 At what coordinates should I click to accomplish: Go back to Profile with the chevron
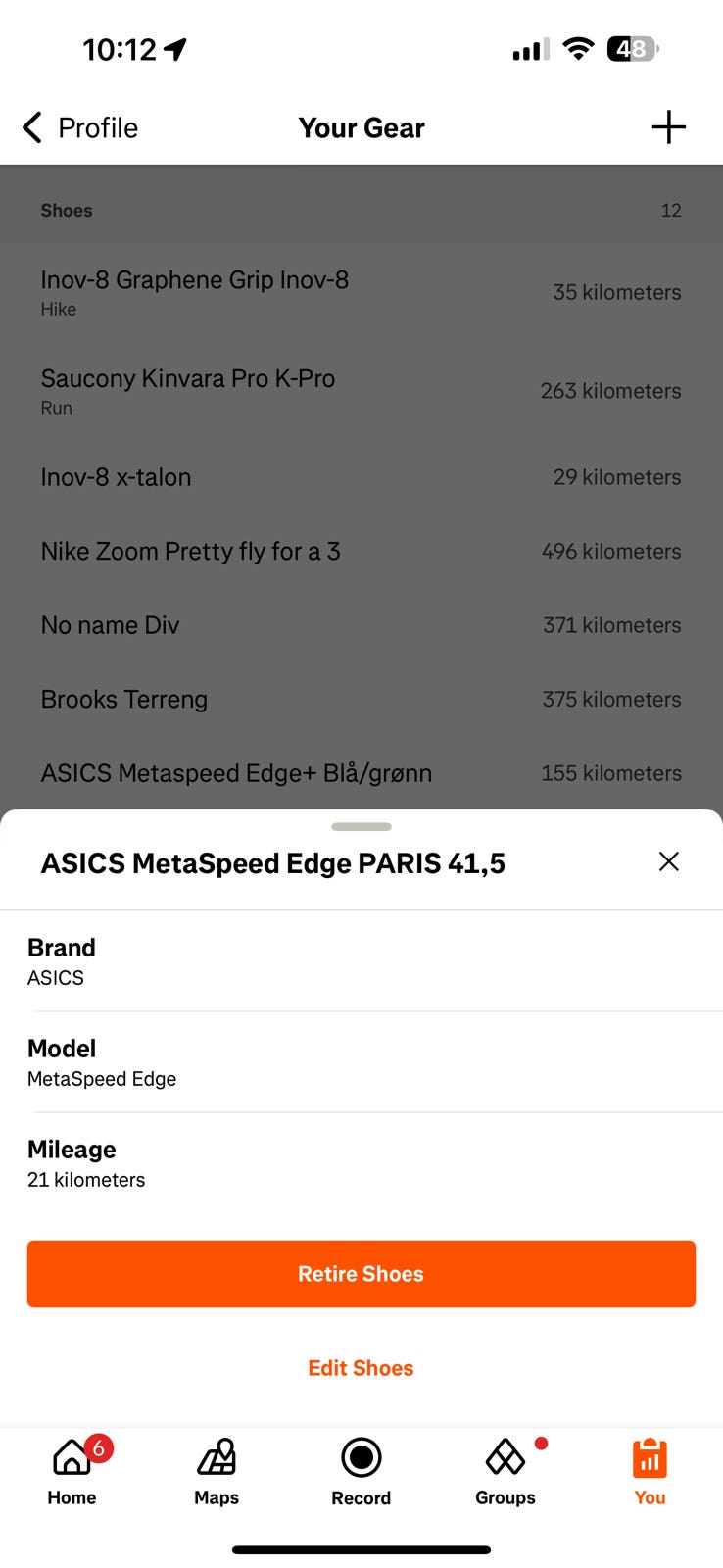[x=32, y=127]
